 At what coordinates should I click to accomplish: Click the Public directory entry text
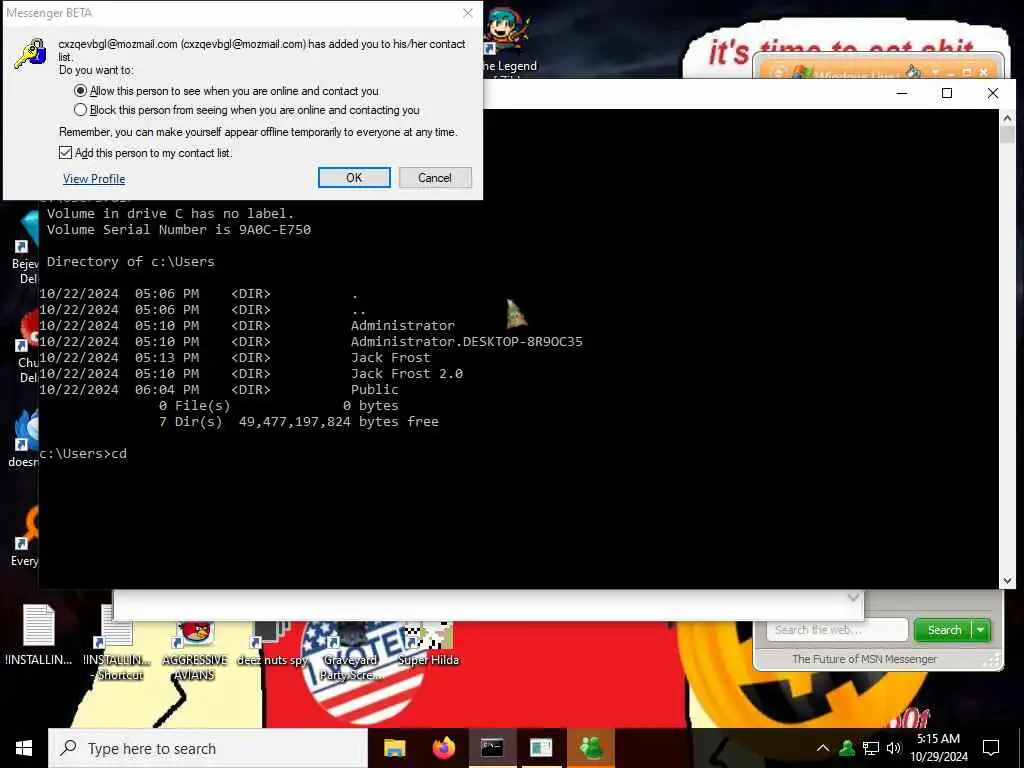click(x=374, y=390)
